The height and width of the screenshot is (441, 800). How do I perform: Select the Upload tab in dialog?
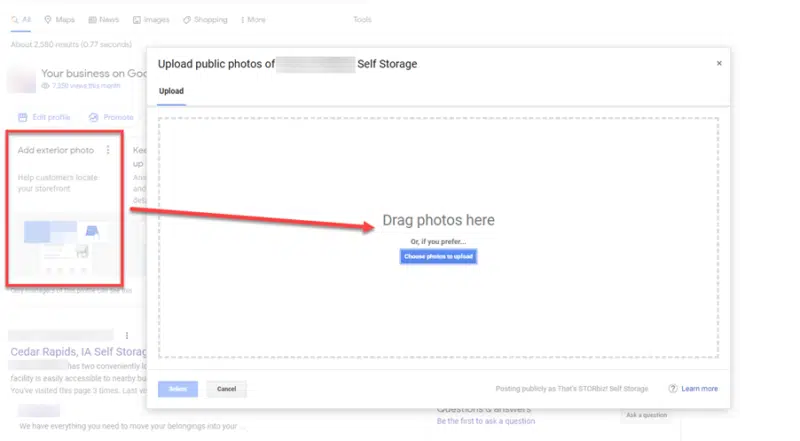(171, 91)
